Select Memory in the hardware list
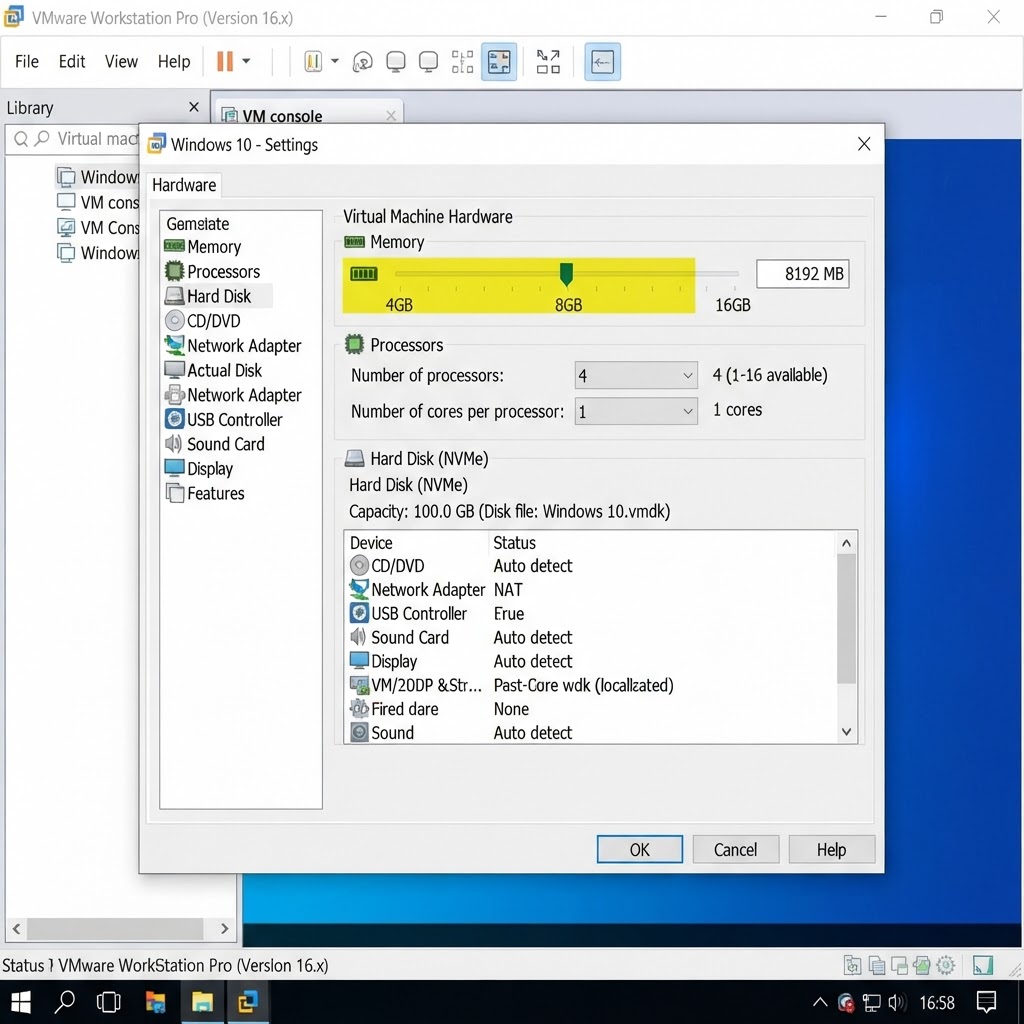1024x1024 pixels. pos(202,247)
